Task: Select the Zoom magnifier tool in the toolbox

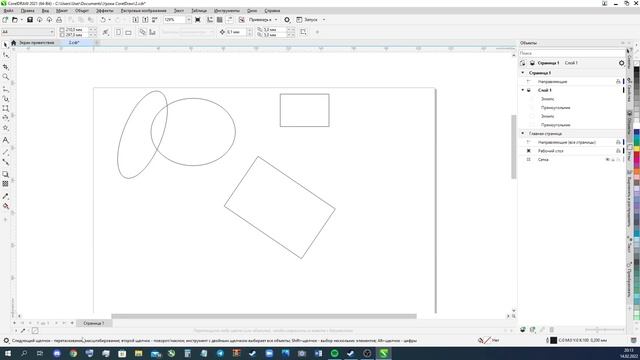Action: (5, 77)
